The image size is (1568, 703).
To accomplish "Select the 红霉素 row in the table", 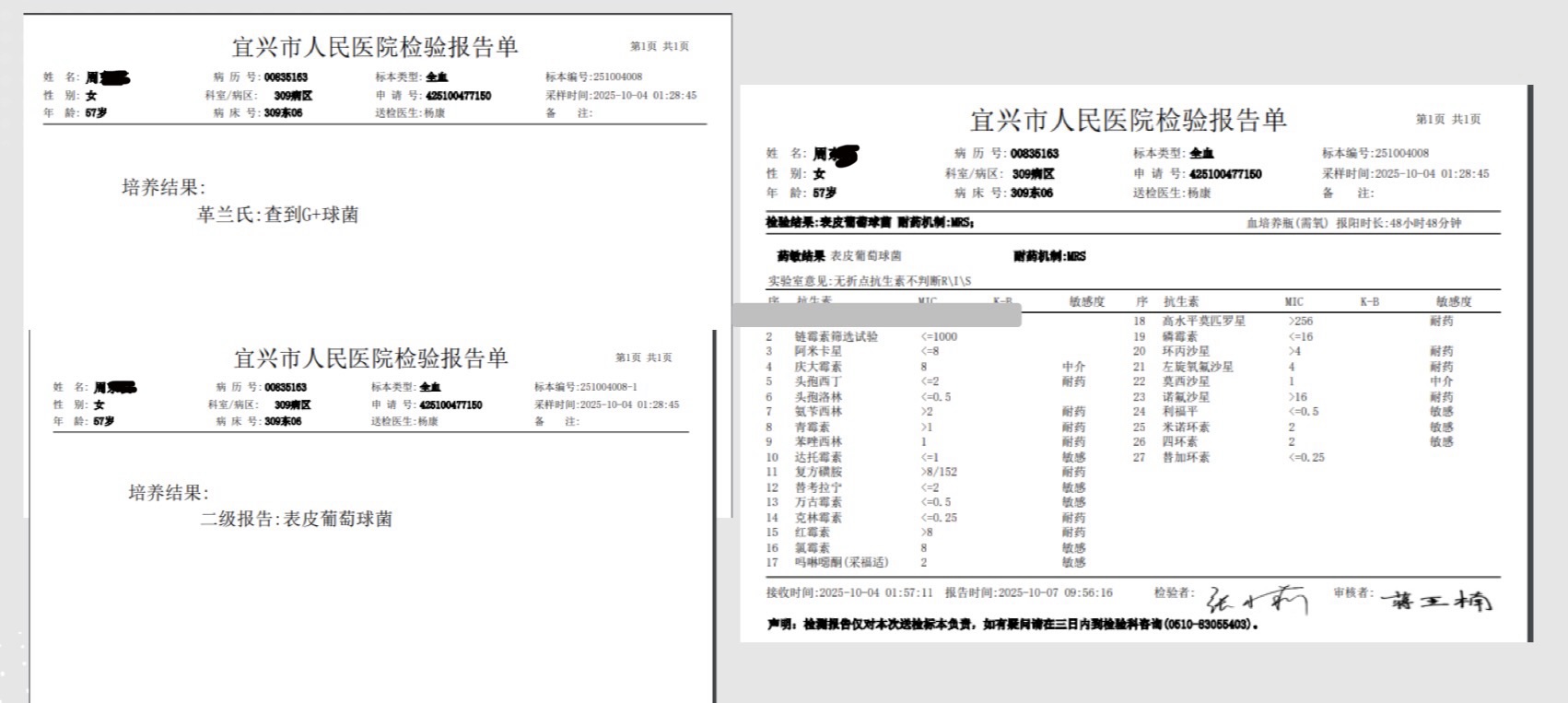I will point(812,533).
